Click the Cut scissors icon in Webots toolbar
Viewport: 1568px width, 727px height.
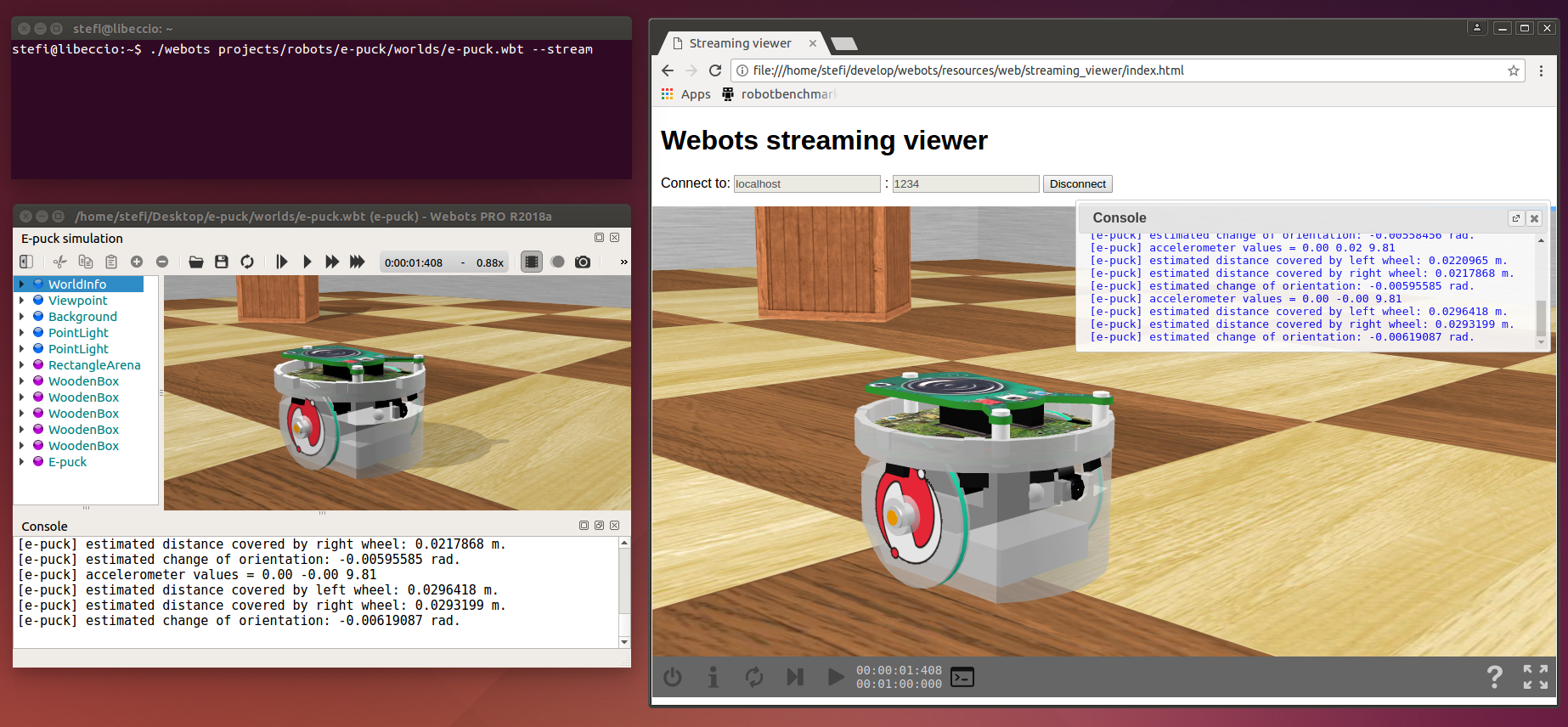(x=59, y=262)
